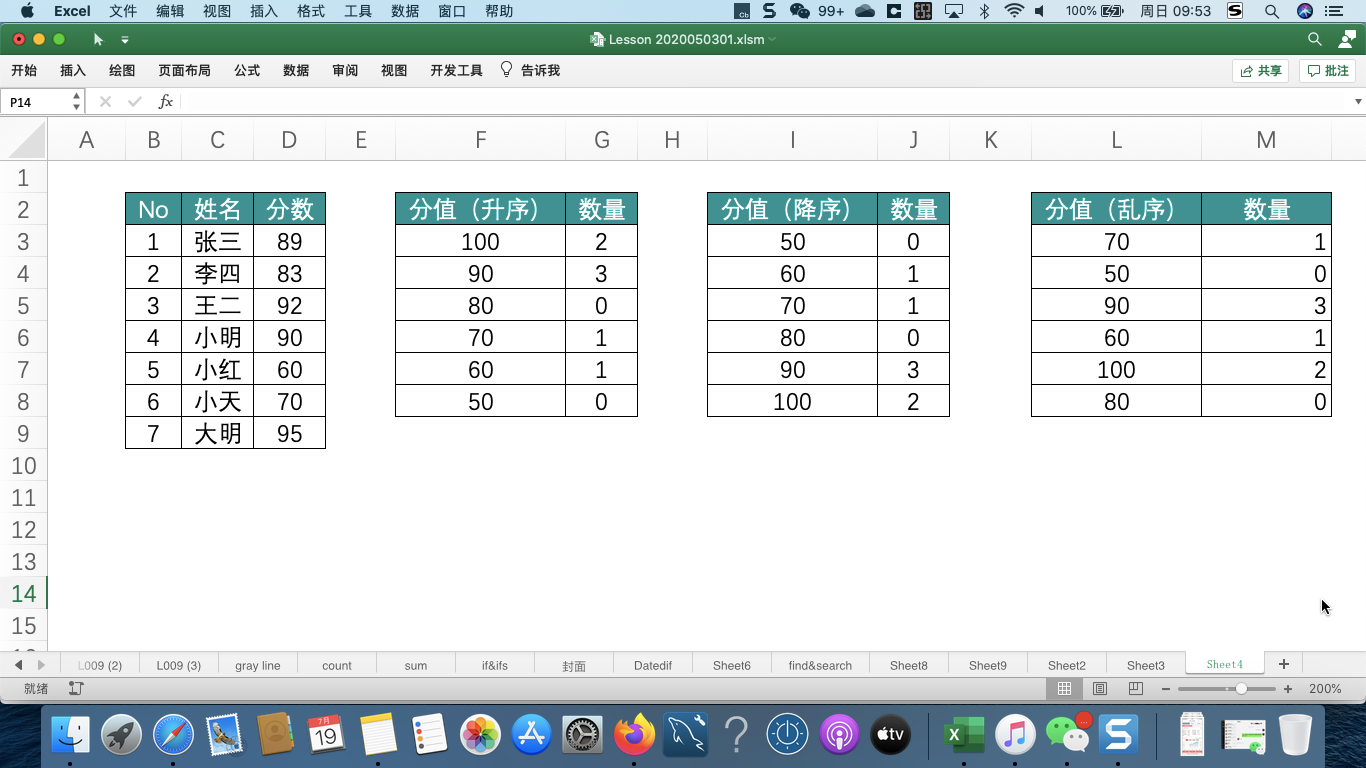Add a new sheet with plus icon

click(1284, 664)
